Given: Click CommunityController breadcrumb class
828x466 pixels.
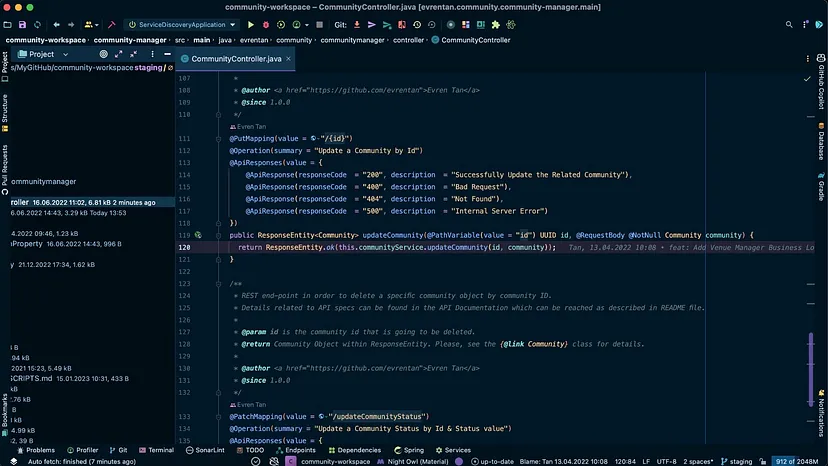Looking at the screenshot, I should (x=471, y=40).
